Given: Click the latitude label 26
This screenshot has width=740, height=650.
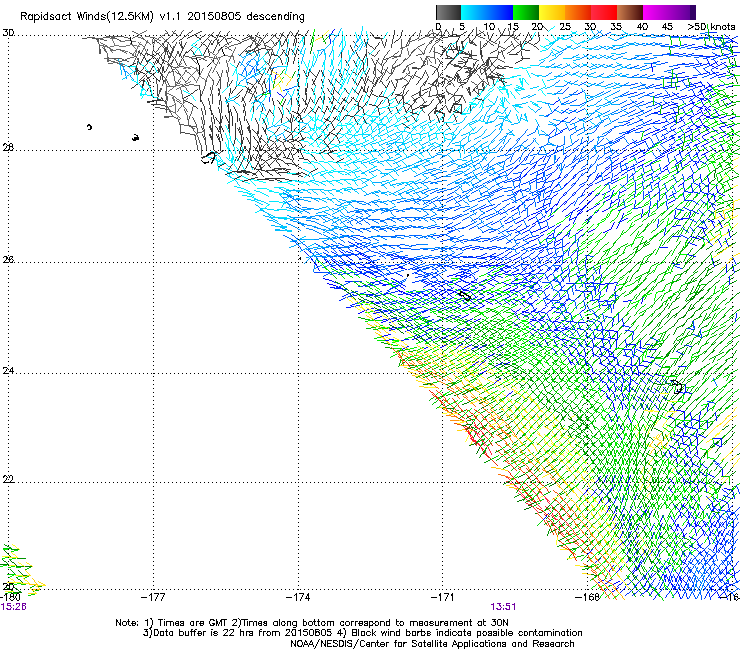Looking at the screenshot, I should (x=8, y=260).
